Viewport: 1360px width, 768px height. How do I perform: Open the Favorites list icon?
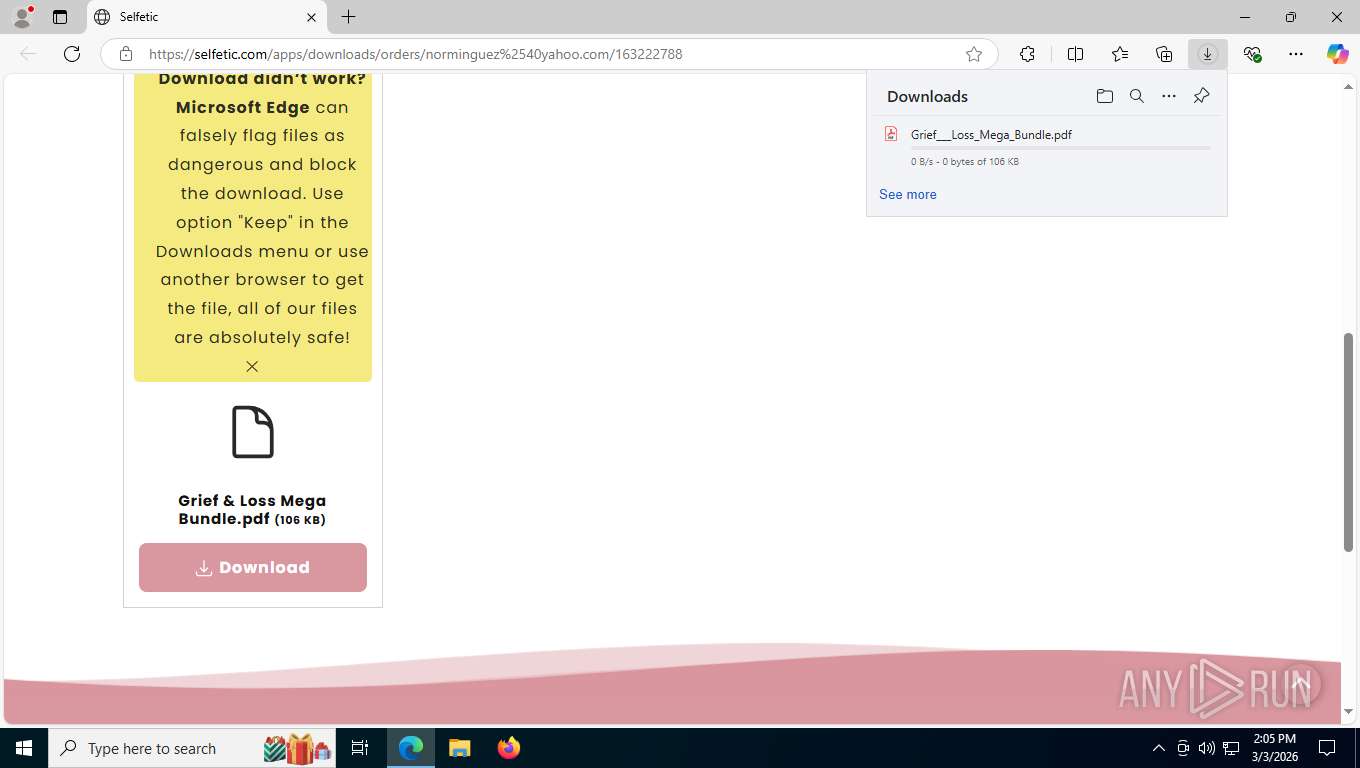tap(1119, 54)
